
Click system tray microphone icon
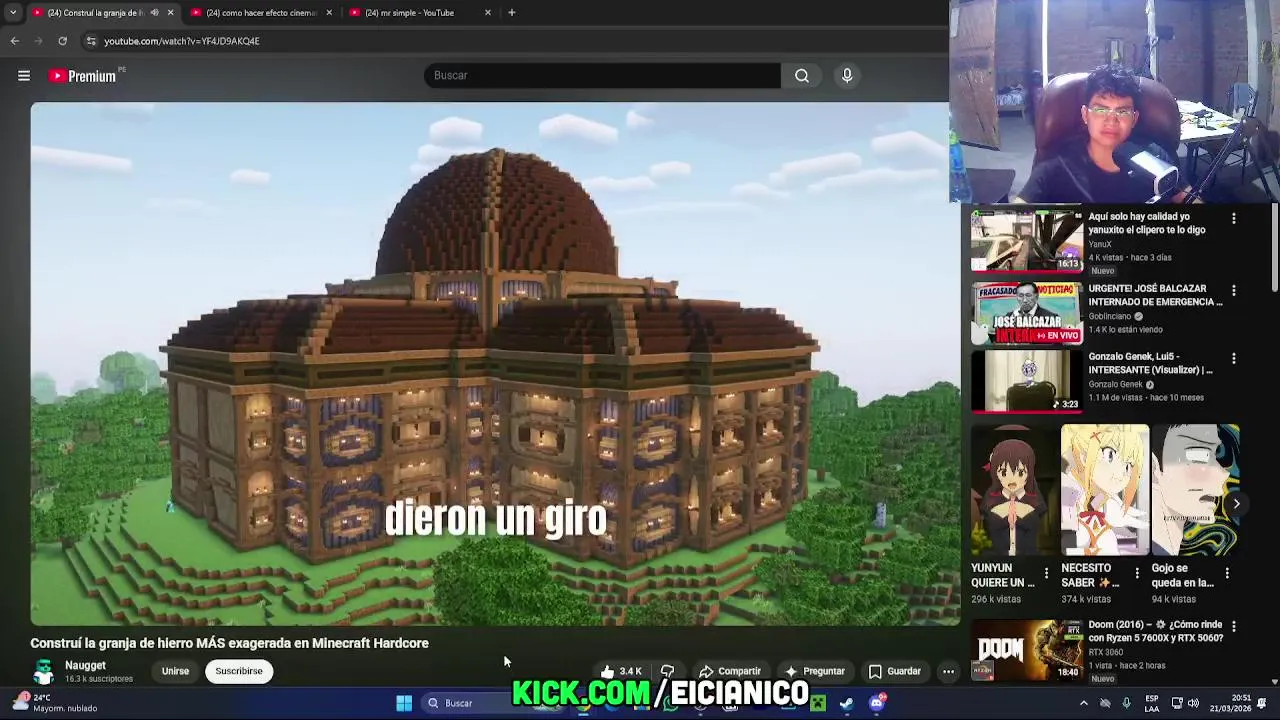pyautogui.click(x=1127, y=703)
